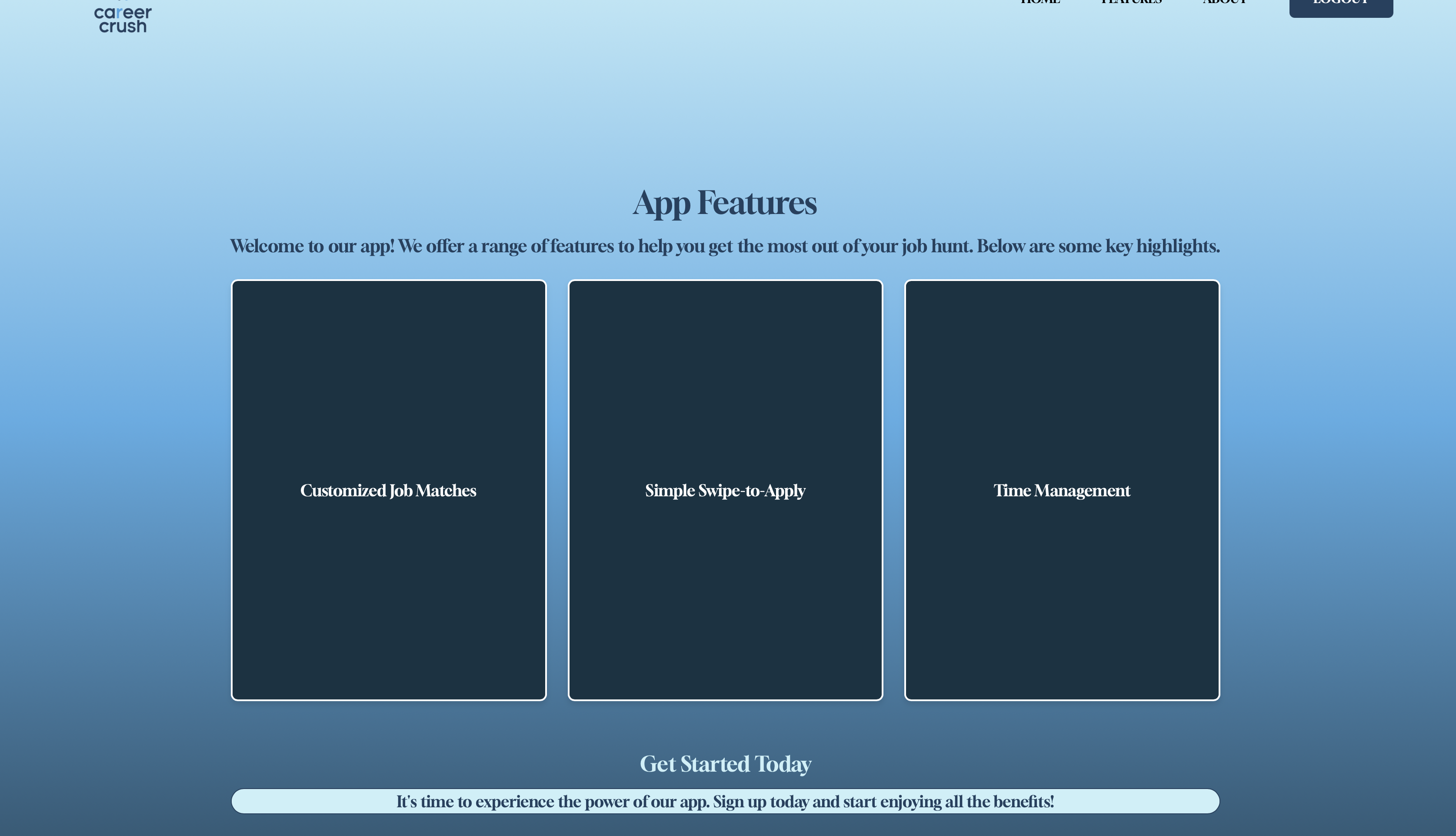Click the 'Welcome to our app' intro text
The height and width of the screenshot is (836, 1456).
(x=725, y=246)
